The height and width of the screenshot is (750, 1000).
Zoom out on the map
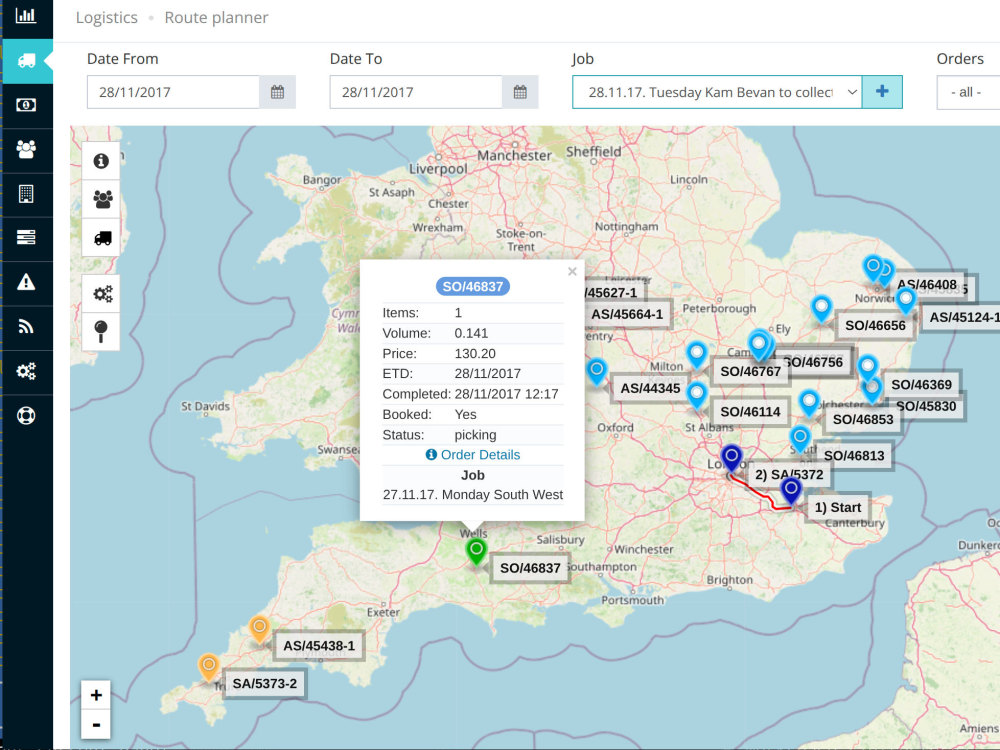96,724
